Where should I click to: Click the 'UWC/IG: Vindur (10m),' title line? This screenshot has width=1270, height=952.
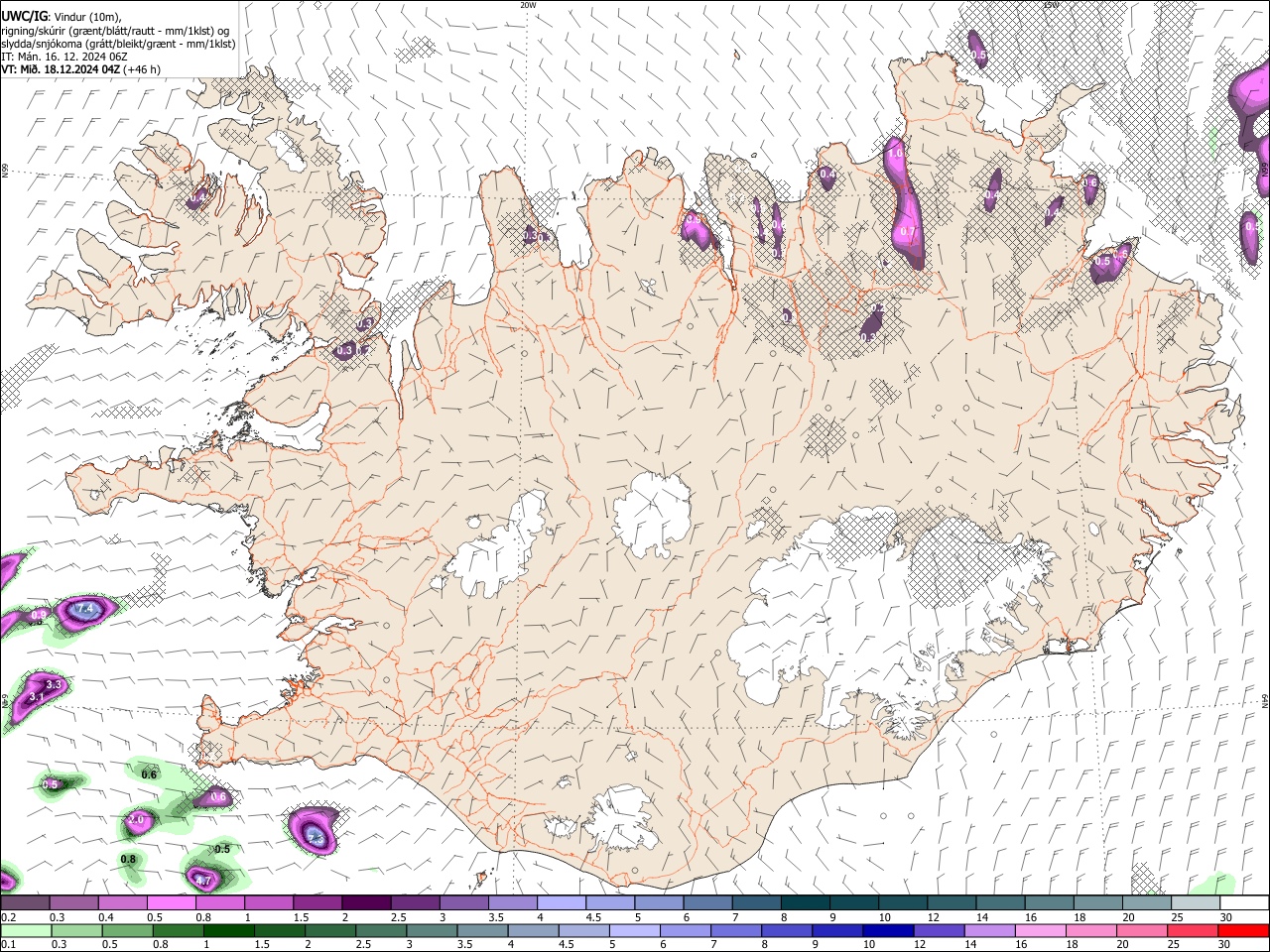61,15
